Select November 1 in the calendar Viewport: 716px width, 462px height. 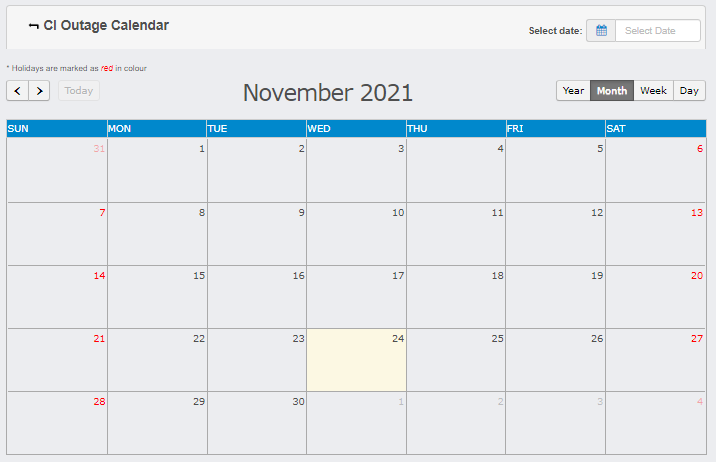(x=157, y=170)
